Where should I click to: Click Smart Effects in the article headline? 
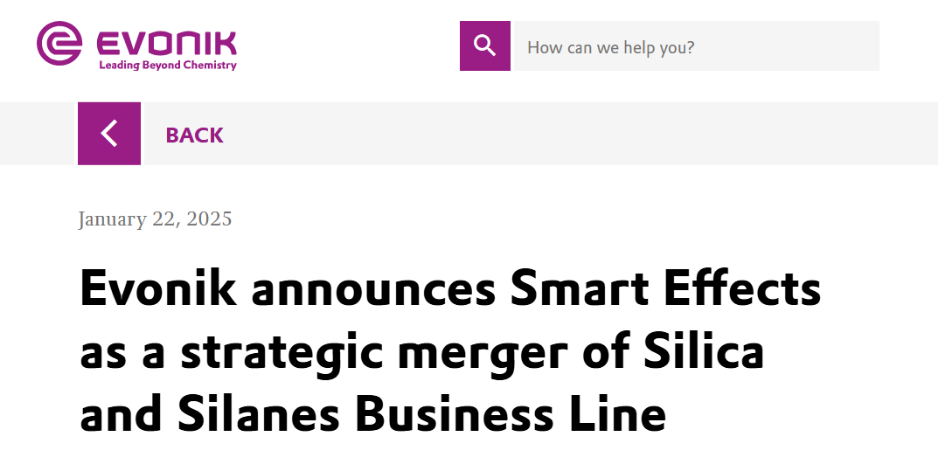click(x=665, y=288)
